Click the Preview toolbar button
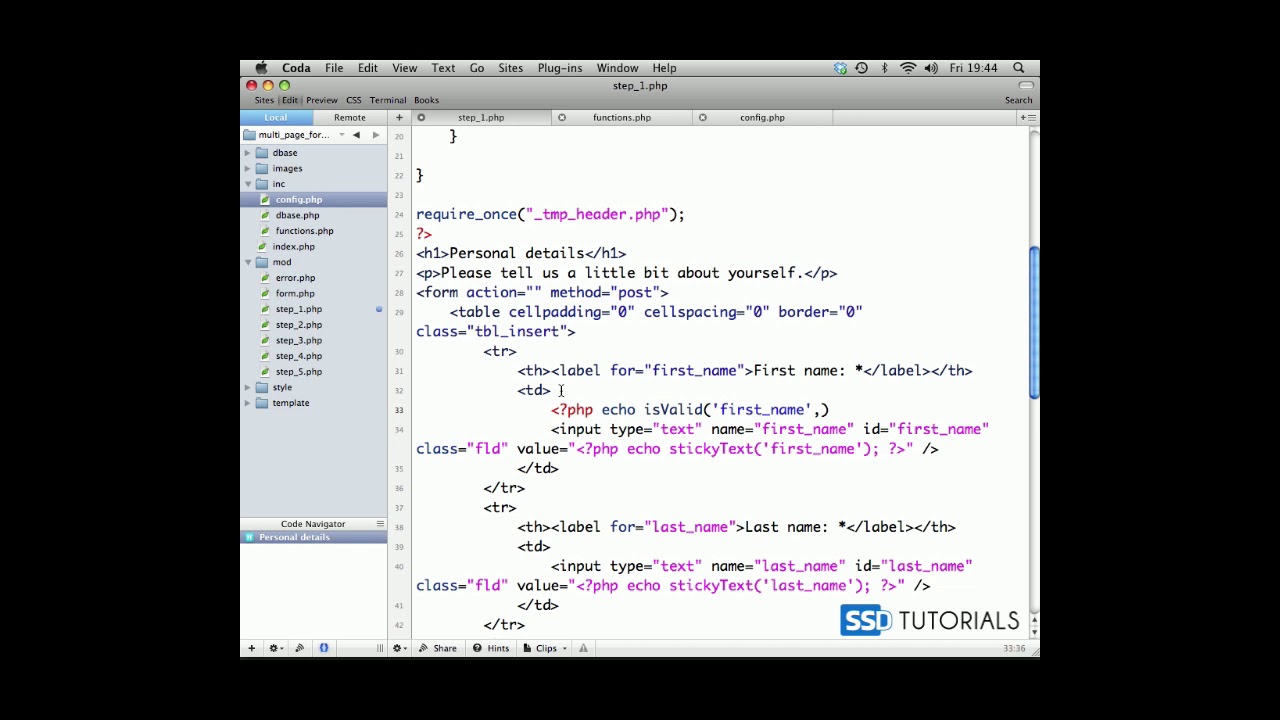1280x720 pixels. [x=322, y=100]
